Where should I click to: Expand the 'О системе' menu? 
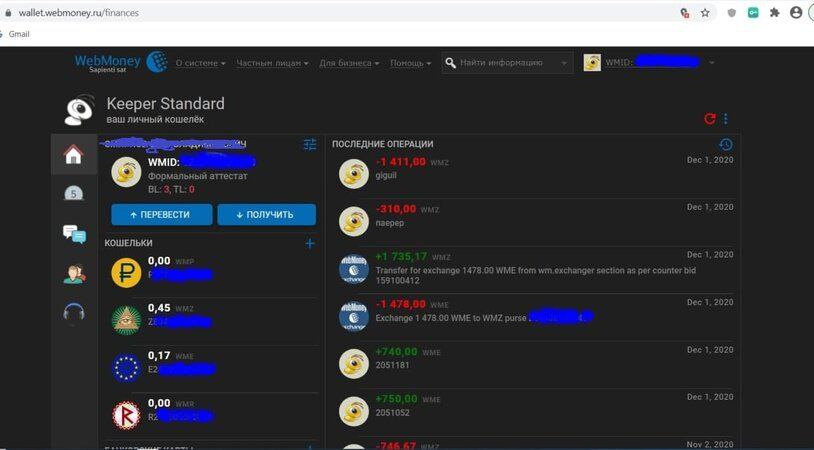(x=200, y=63)
